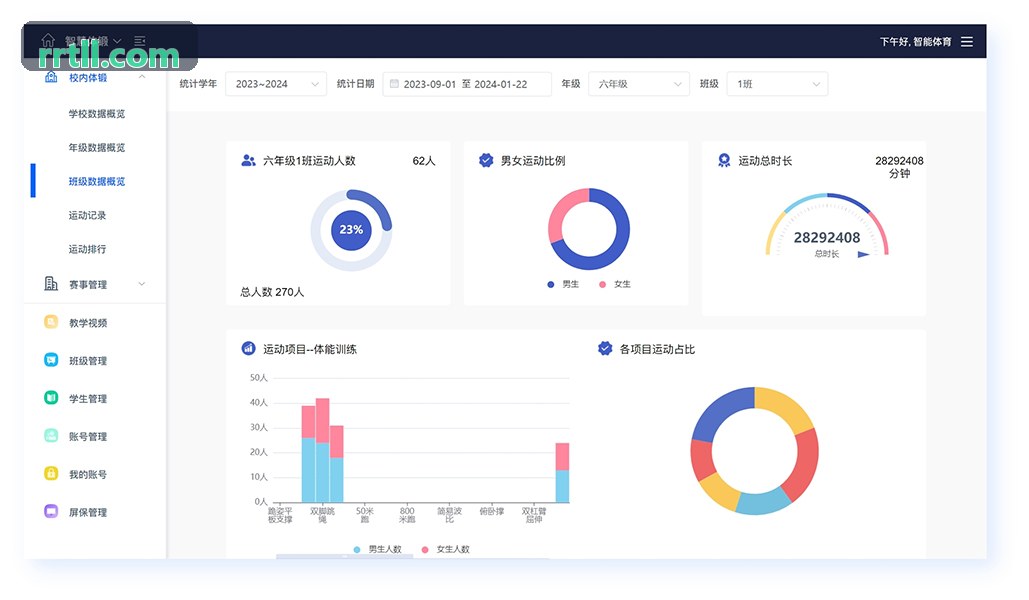This screenshot has height=600, width=1029.
Task: Toggle the 男生人数 legend in bar chart
Action: 377,549
